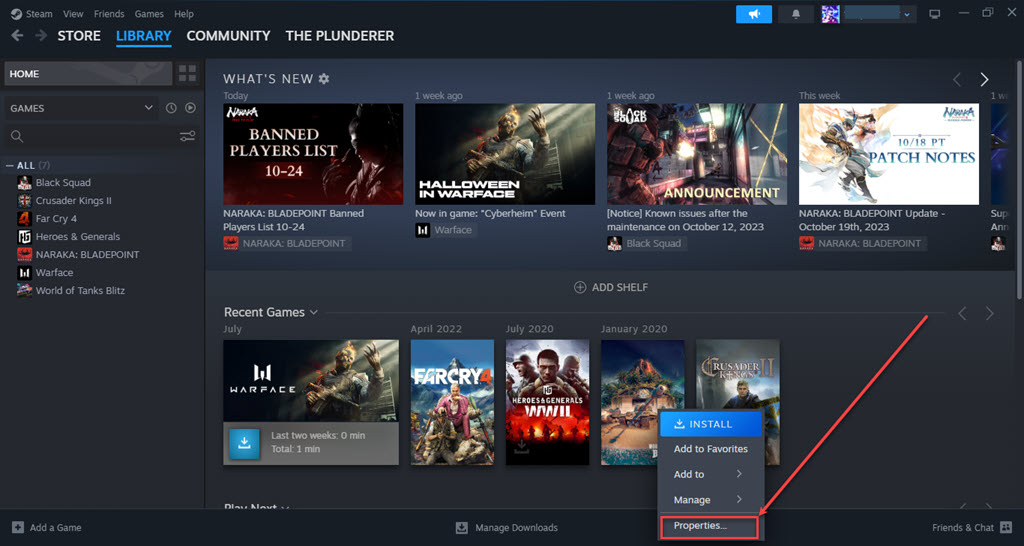Screen dimensions: 1024x546
Task: Click the library search field
Action: pos(93,136)
